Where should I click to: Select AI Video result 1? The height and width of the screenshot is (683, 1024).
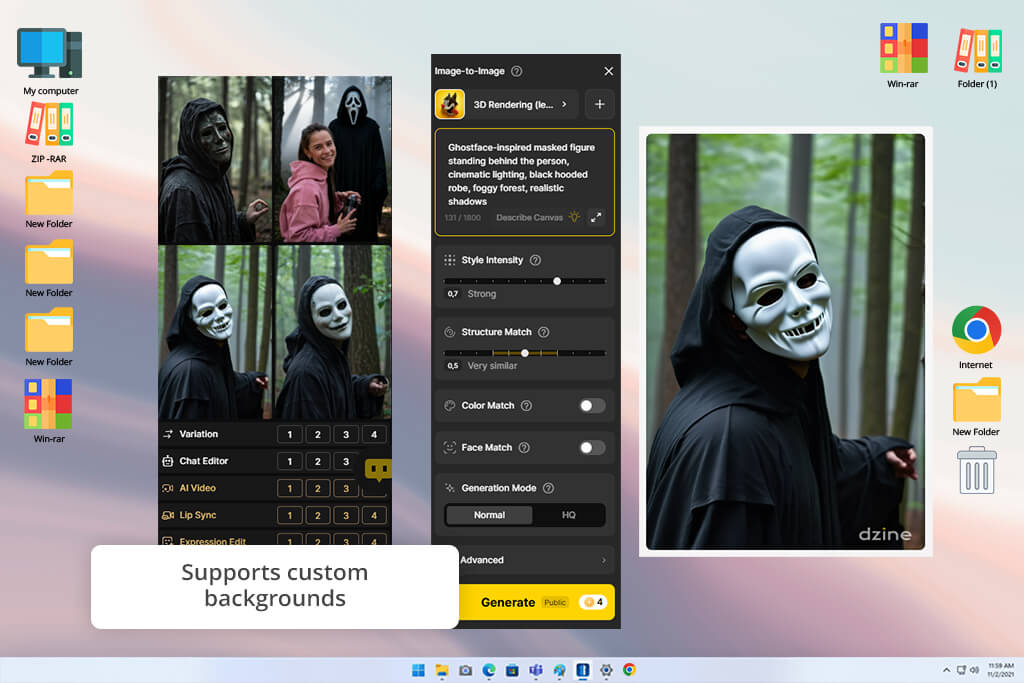pos(290,488)
